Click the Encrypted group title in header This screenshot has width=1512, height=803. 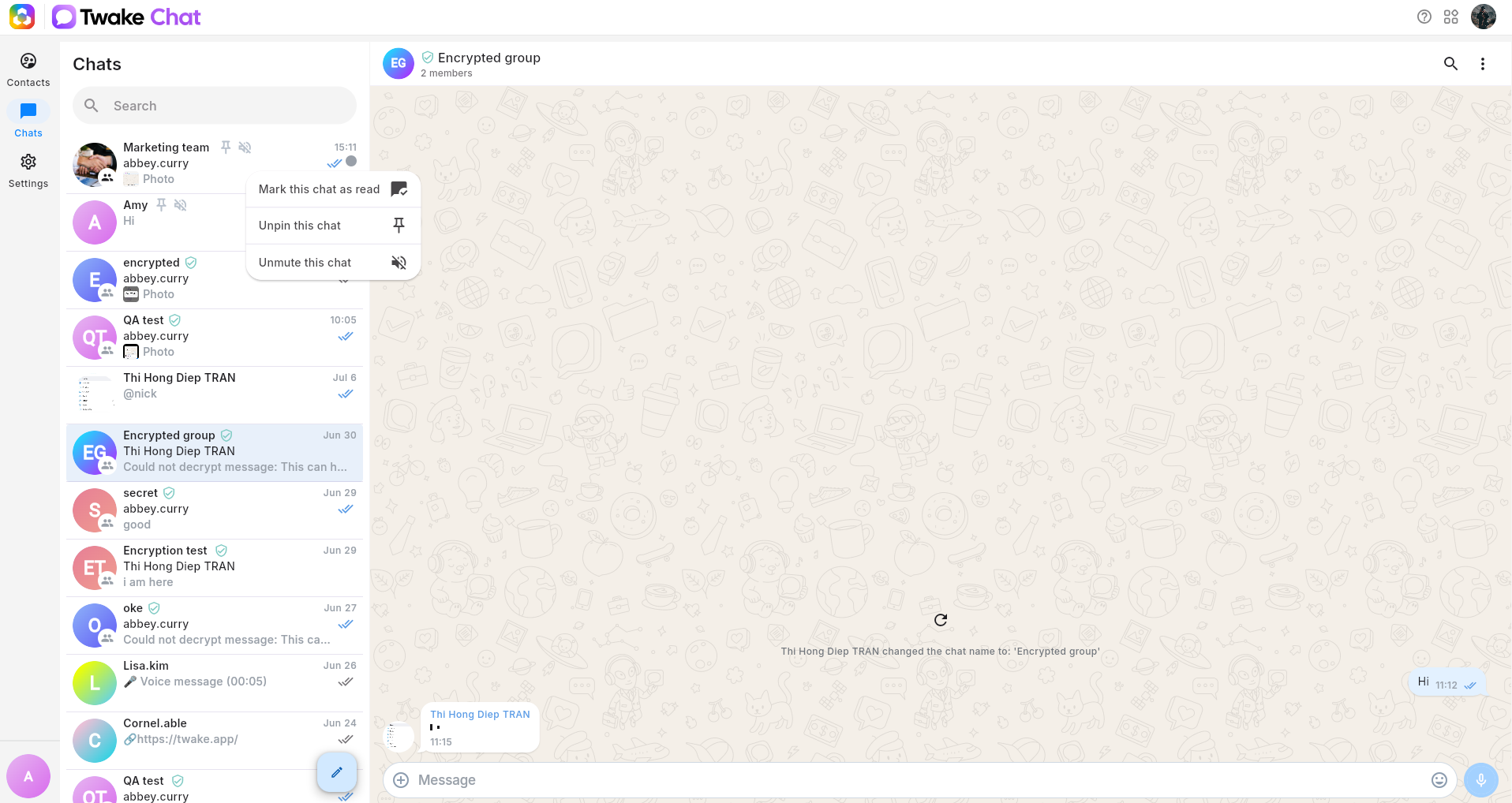pos(489,58)
